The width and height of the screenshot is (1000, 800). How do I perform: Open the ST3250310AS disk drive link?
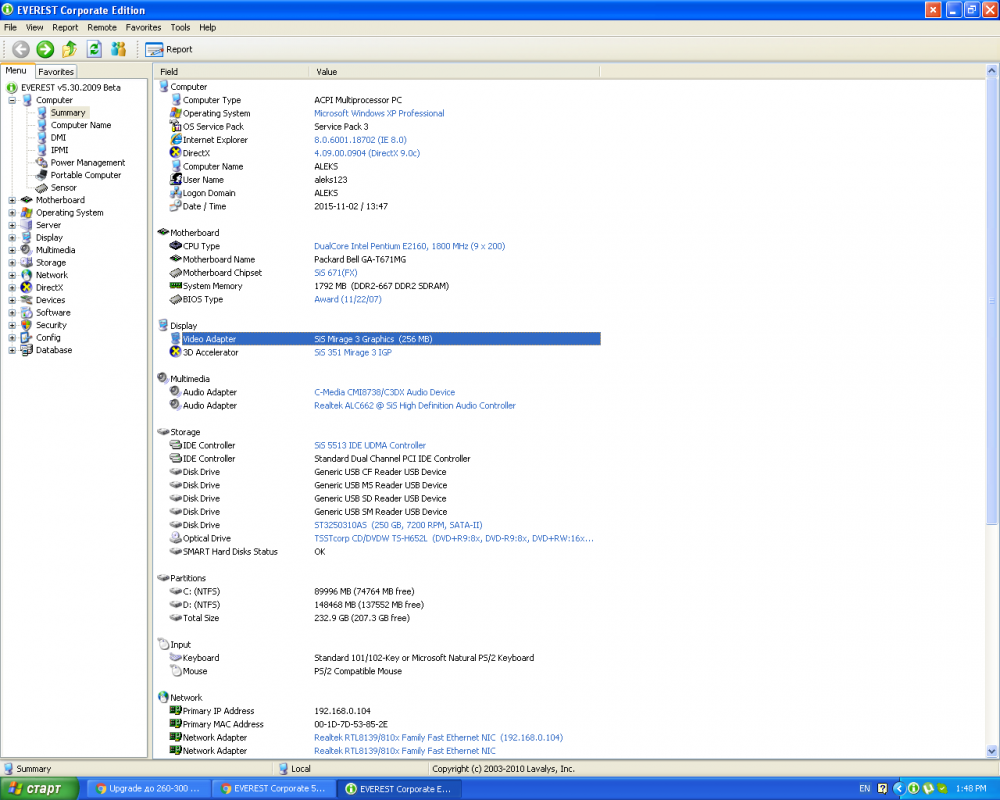click(398, 526)
